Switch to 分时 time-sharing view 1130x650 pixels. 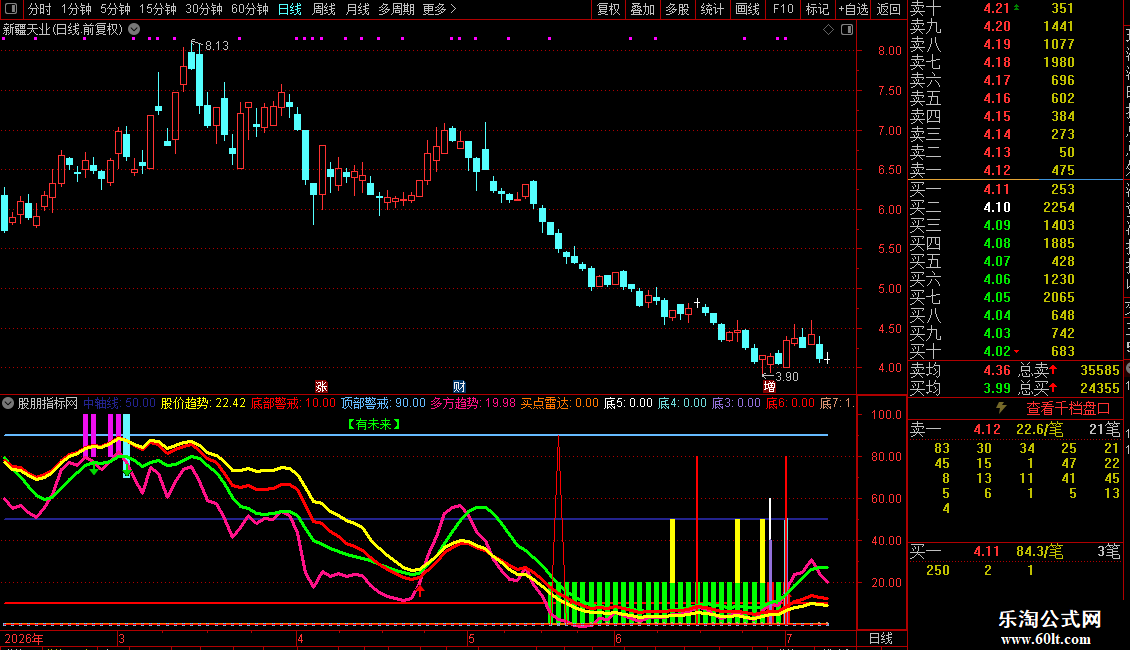40,9
